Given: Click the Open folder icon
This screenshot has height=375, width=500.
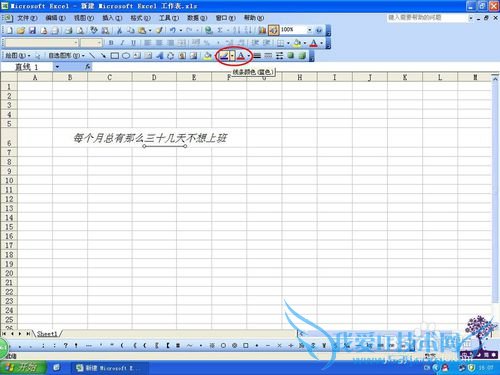Looking at the screenshot, I should coord(21,30).
